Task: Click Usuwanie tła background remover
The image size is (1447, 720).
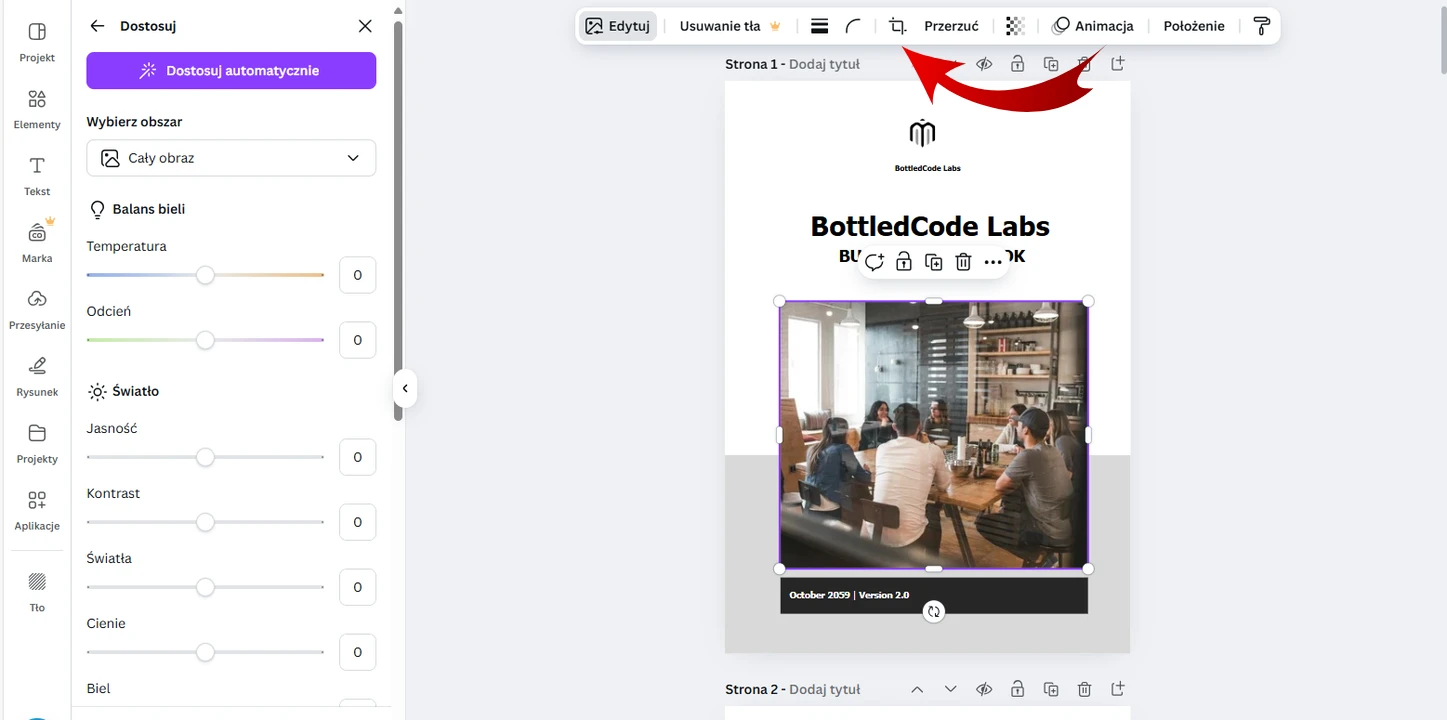Action: coord(730,26)
